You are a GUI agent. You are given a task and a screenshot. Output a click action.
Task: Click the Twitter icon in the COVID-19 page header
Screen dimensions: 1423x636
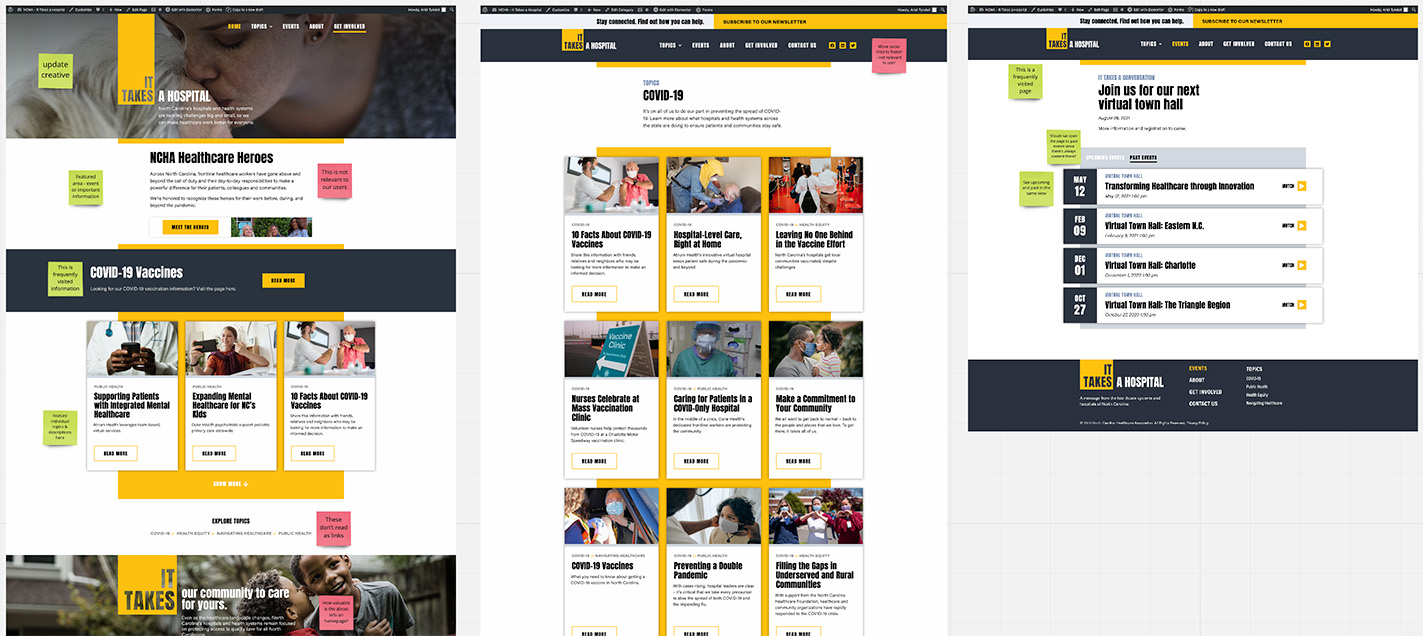tap(853, 45)
